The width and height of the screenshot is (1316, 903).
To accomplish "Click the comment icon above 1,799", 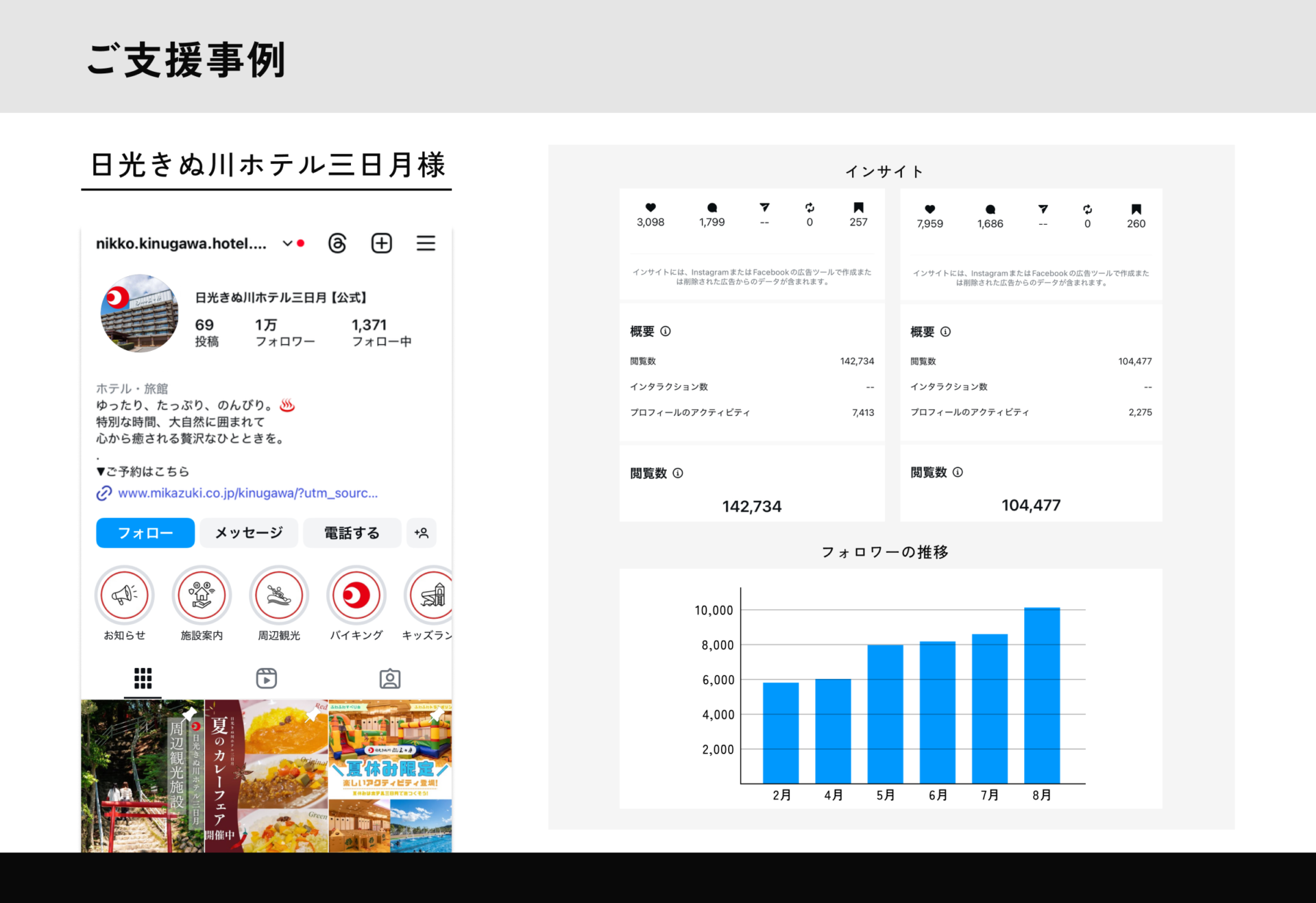I will [712, 208].
